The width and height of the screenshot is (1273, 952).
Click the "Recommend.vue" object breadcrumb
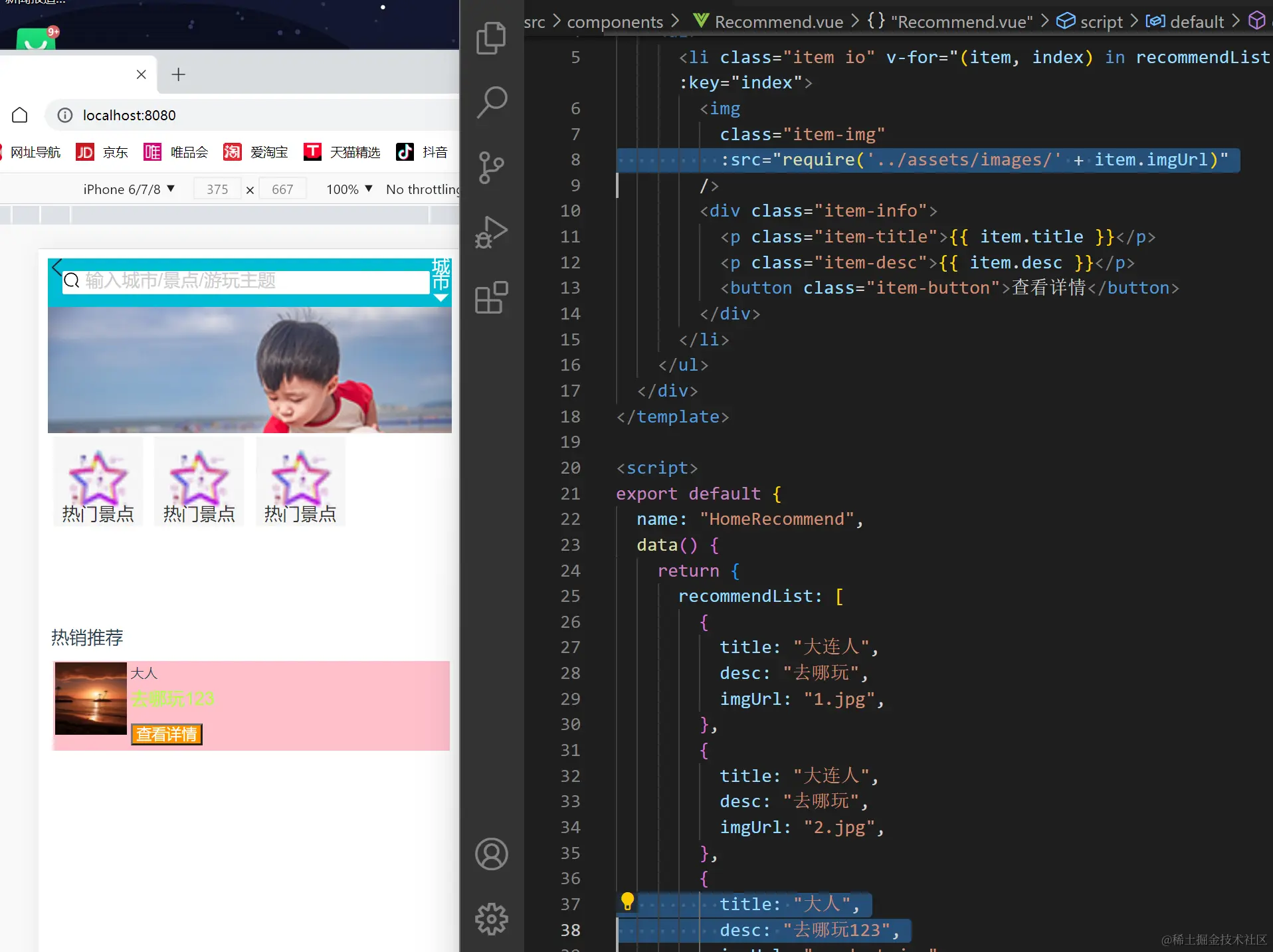950,22
